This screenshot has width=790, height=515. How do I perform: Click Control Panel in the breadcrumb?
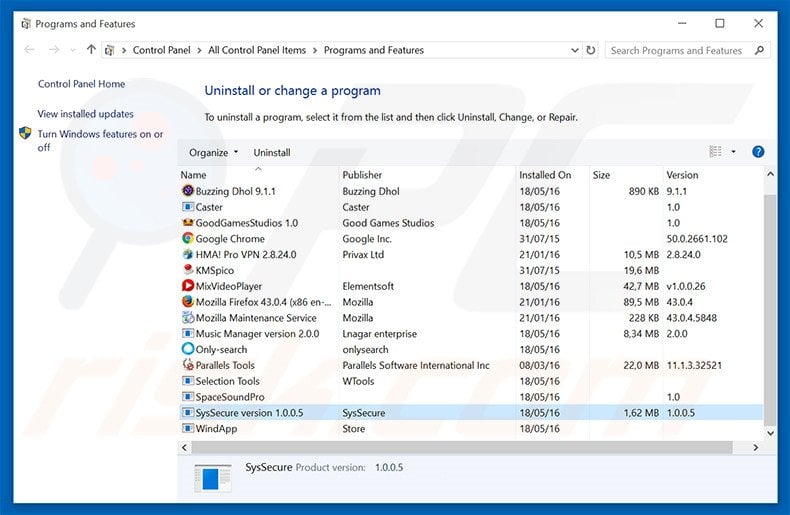point(161,50)
